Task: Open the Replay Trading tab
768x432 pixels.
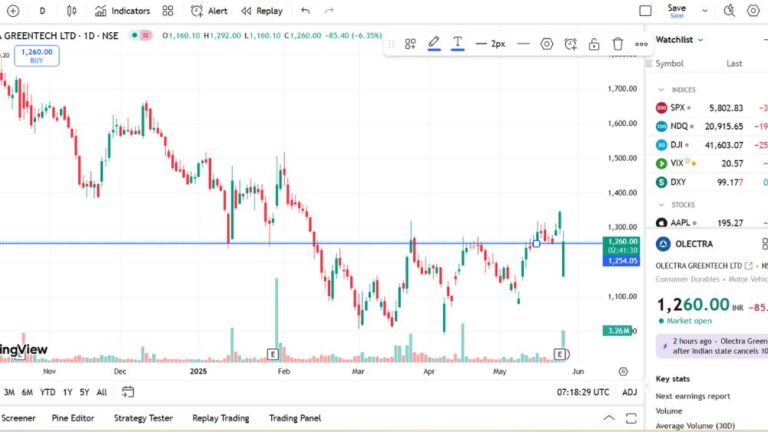Action: [x=221, y=418]
